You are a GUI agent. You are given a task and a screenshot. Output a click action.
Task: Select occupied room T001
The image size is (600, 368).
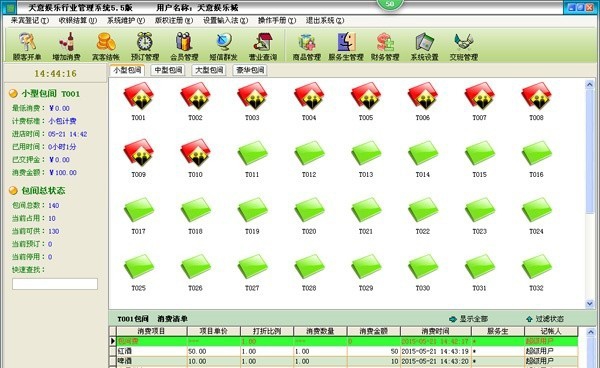pyautogui.click(x=139, y=101)
